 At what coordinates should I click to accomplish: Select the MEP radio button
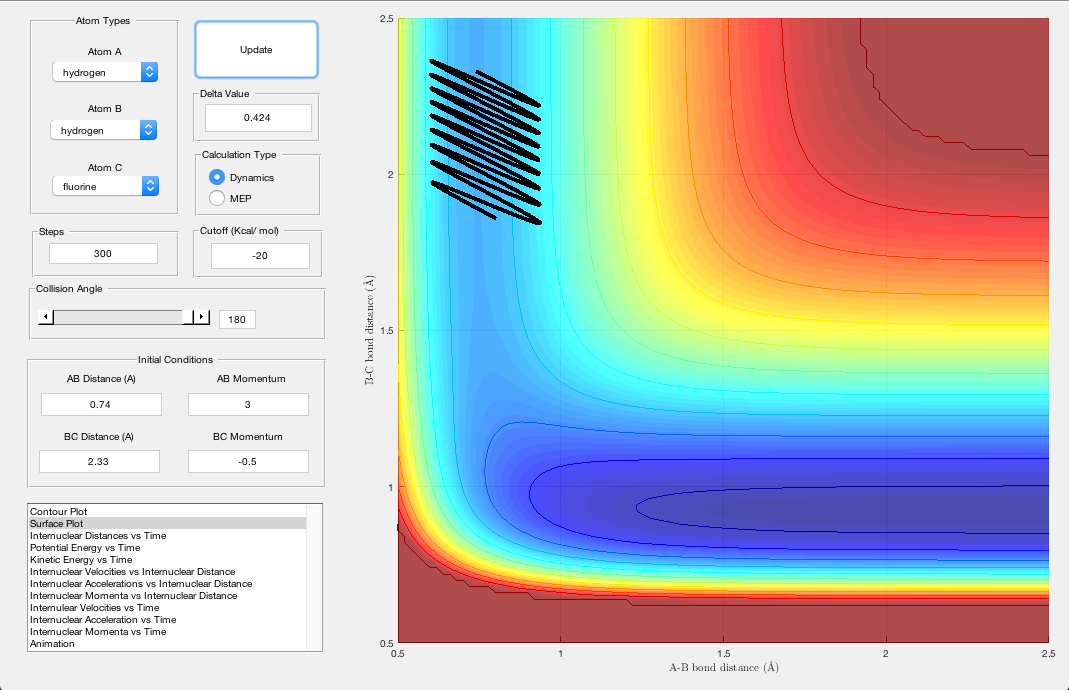coord(217,198)
